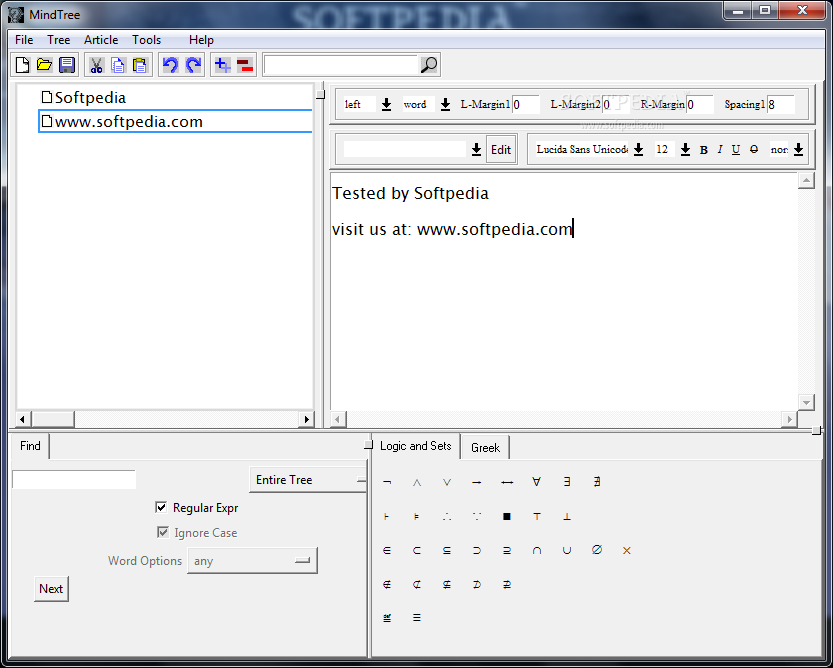This screenshot has height=668, width=833.
Task: Click the toolbar search input field
Action: (341, 65)
